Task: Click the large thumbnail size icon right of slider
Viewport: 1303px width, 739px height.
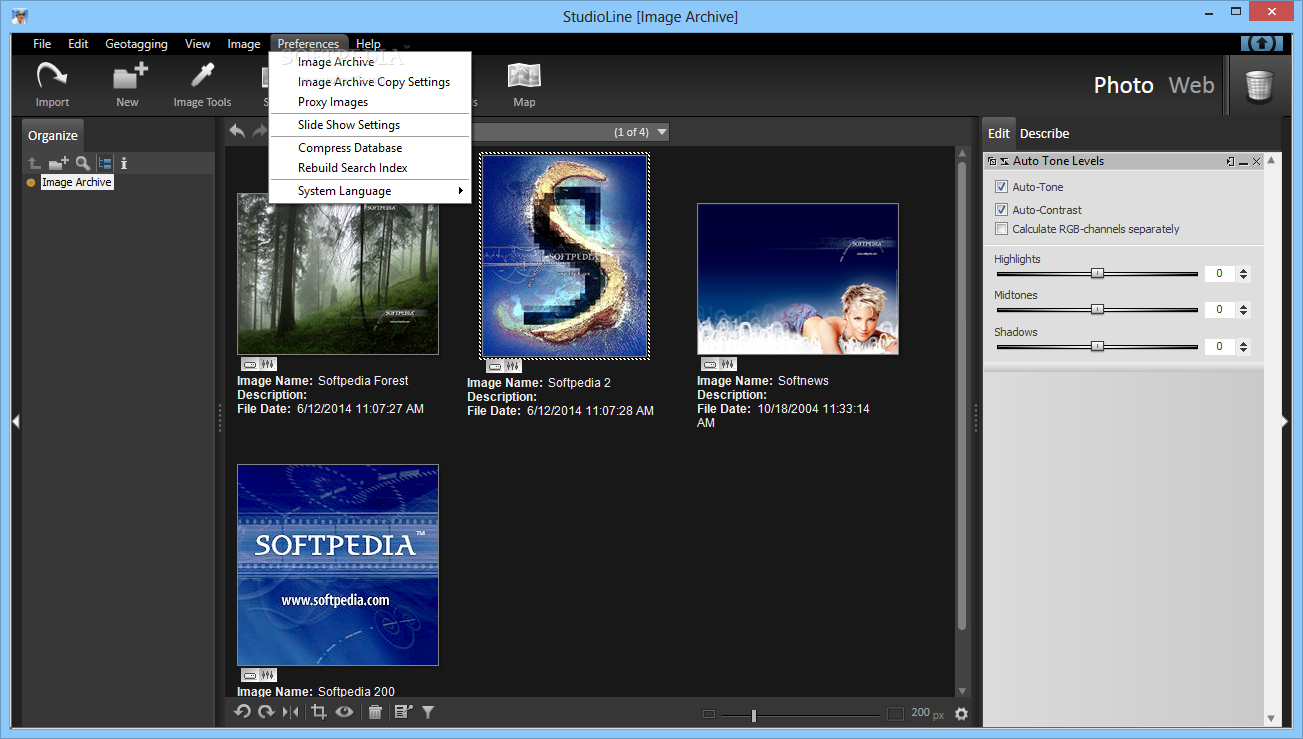Action: (895, 714)
